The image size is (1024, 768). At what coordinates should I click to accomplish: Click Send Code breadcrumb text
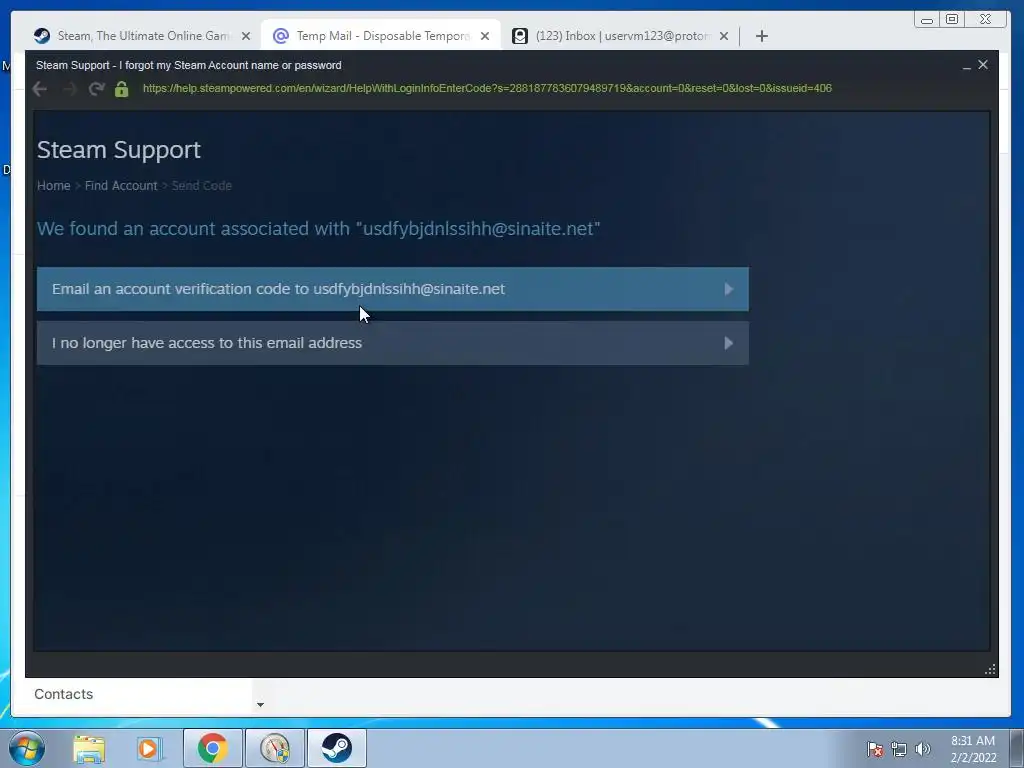pos(202,185)
